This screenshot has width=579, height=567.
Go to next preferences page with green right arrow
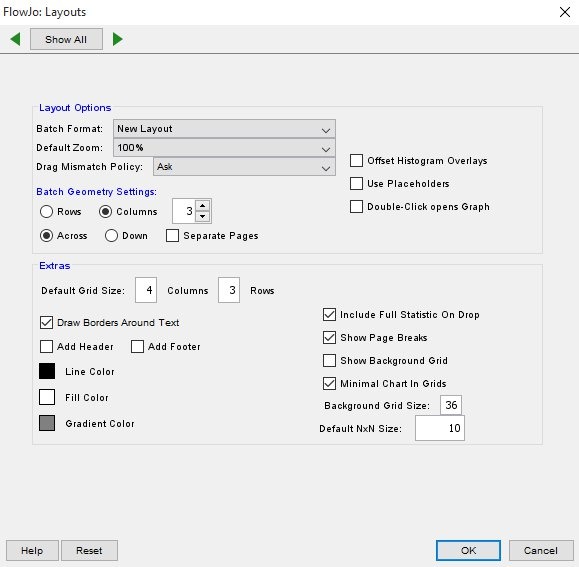click(117, 39)
